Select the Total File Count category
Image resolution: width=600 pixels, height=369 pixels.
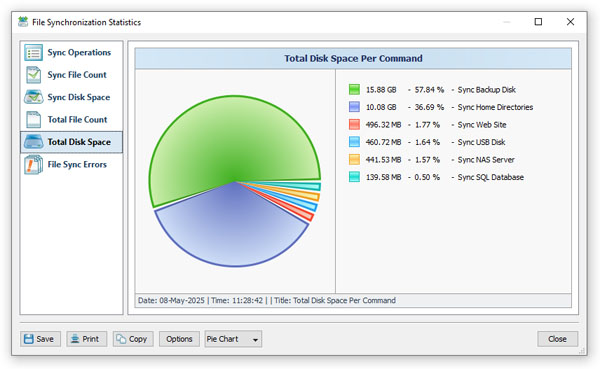pyautogui.click(x=72, y=119)
